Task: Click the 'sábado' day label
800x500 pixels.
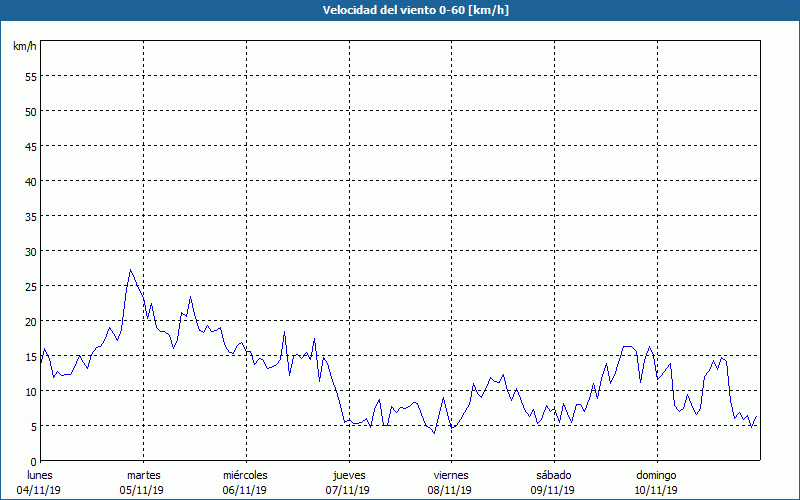Action: [x=554, y=475]
